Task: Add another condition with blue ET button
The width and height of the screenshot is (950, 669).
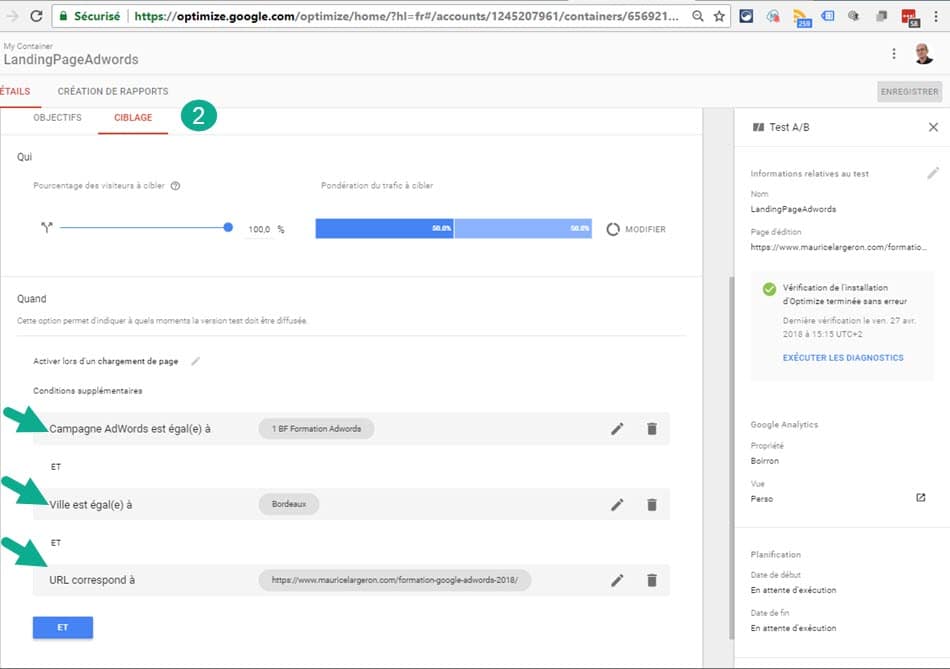Action: pyautogui.click(x=63, y=627)
